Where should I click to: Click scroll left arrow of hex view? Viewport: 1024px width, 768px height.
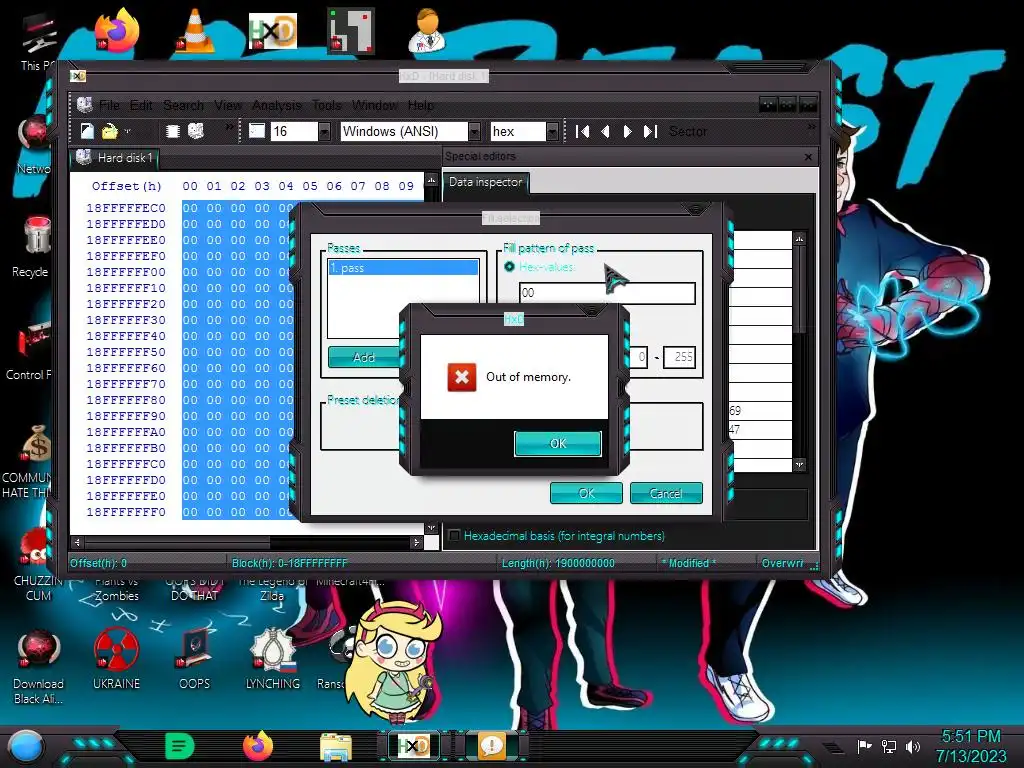77,542
